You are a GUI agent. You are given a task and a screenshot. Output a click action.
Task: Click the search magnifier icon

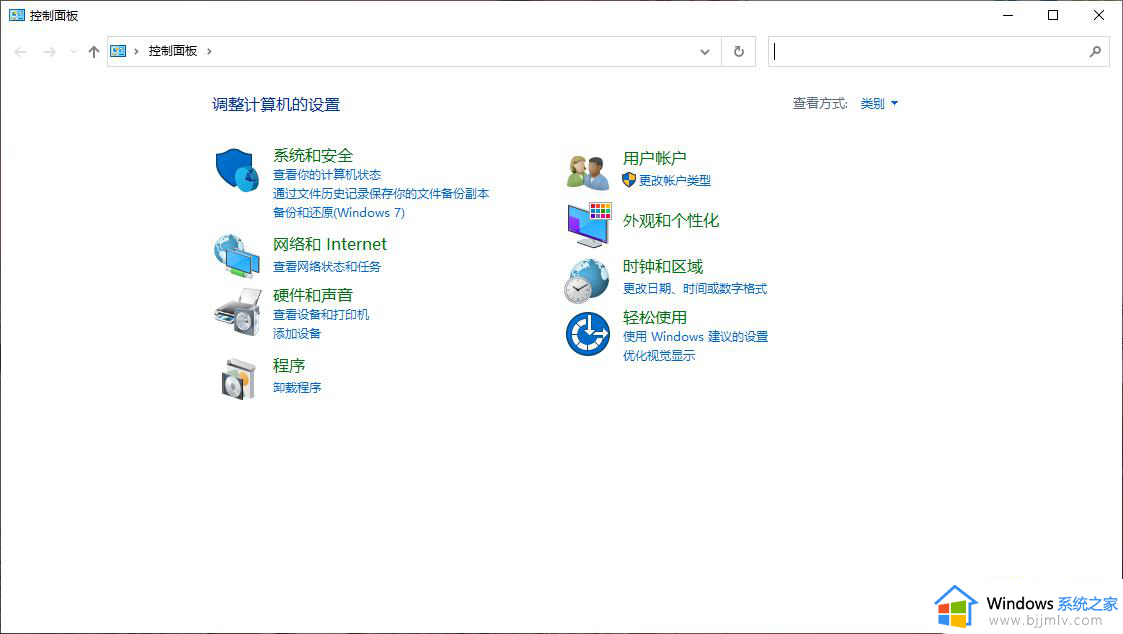(1095, 52)
